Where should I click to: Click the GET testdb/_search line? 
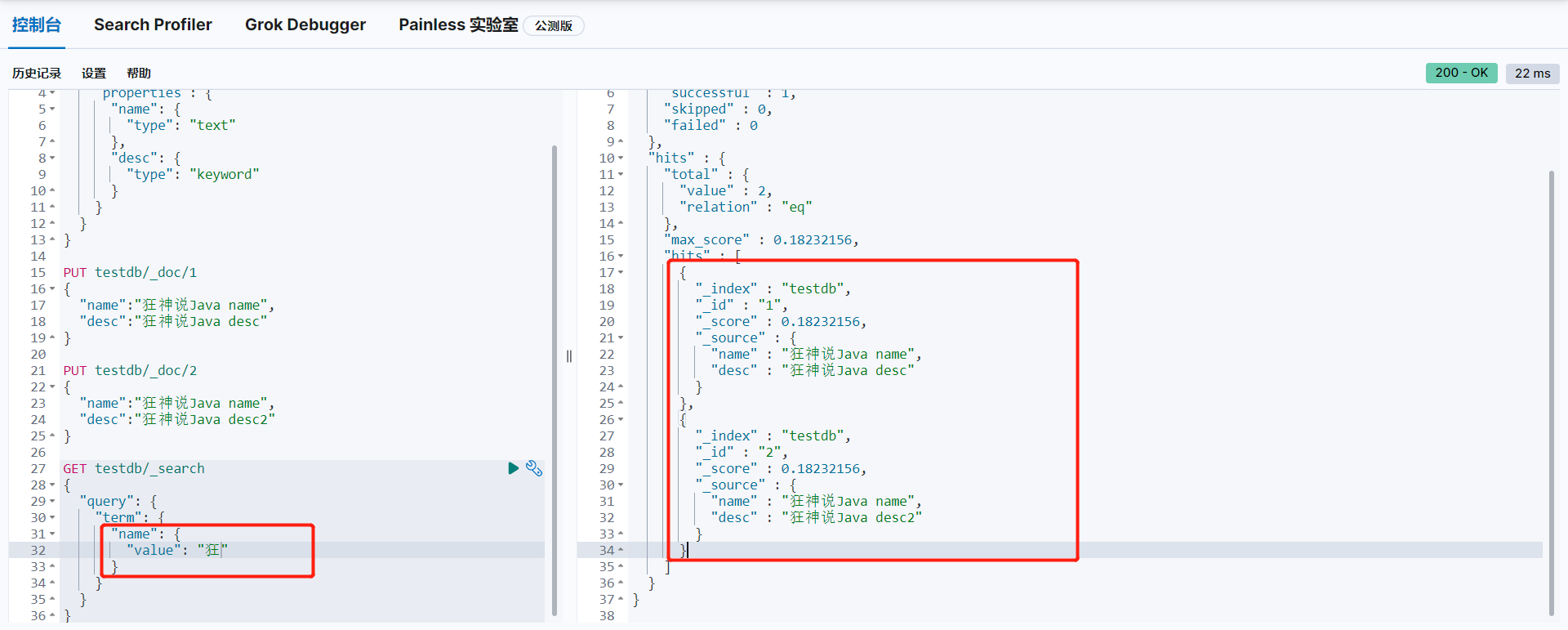tap(134, 468)
